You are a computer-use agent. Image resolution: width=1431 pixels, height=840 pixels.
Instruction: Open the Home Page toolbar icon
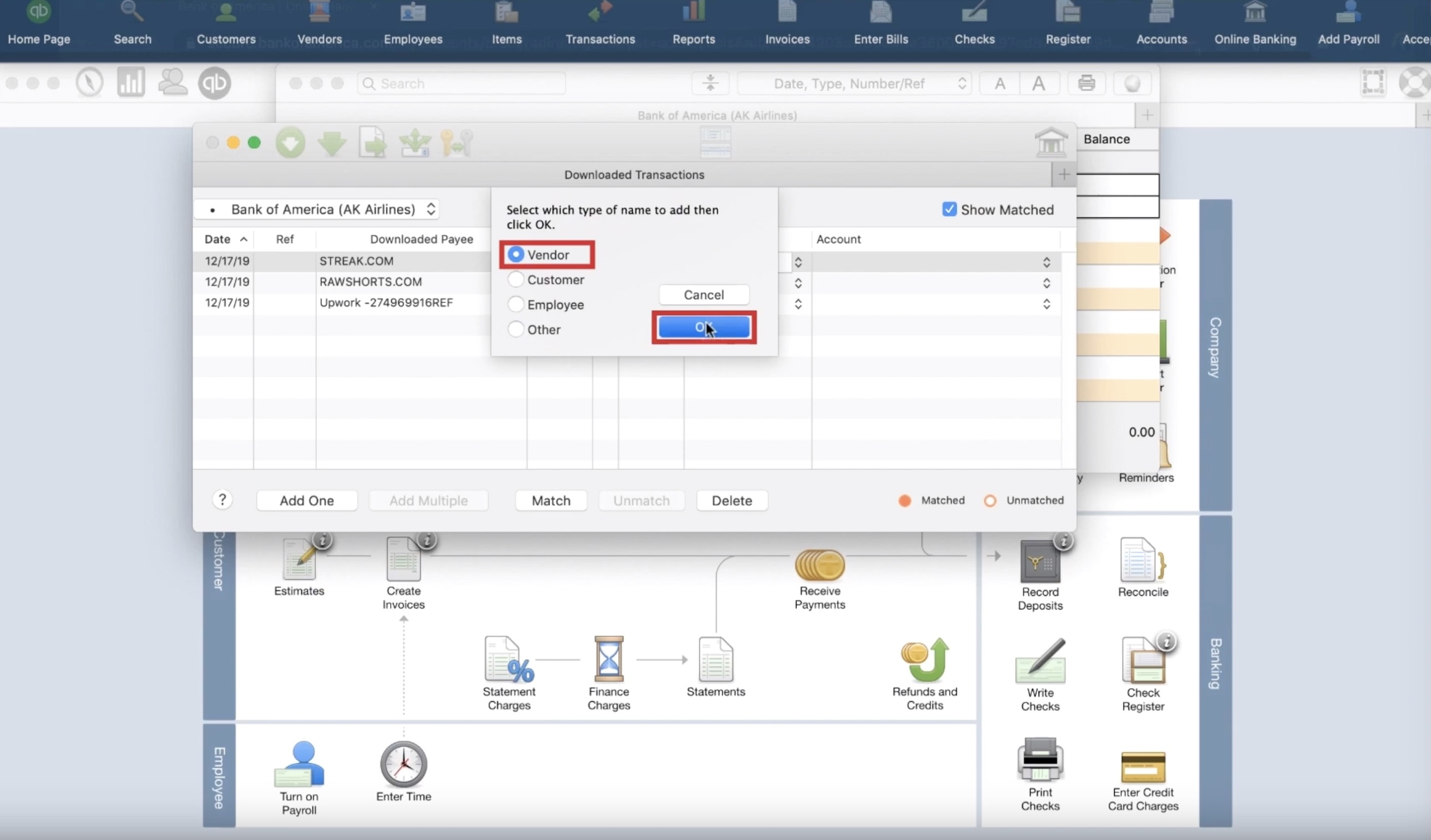[39, 24]
